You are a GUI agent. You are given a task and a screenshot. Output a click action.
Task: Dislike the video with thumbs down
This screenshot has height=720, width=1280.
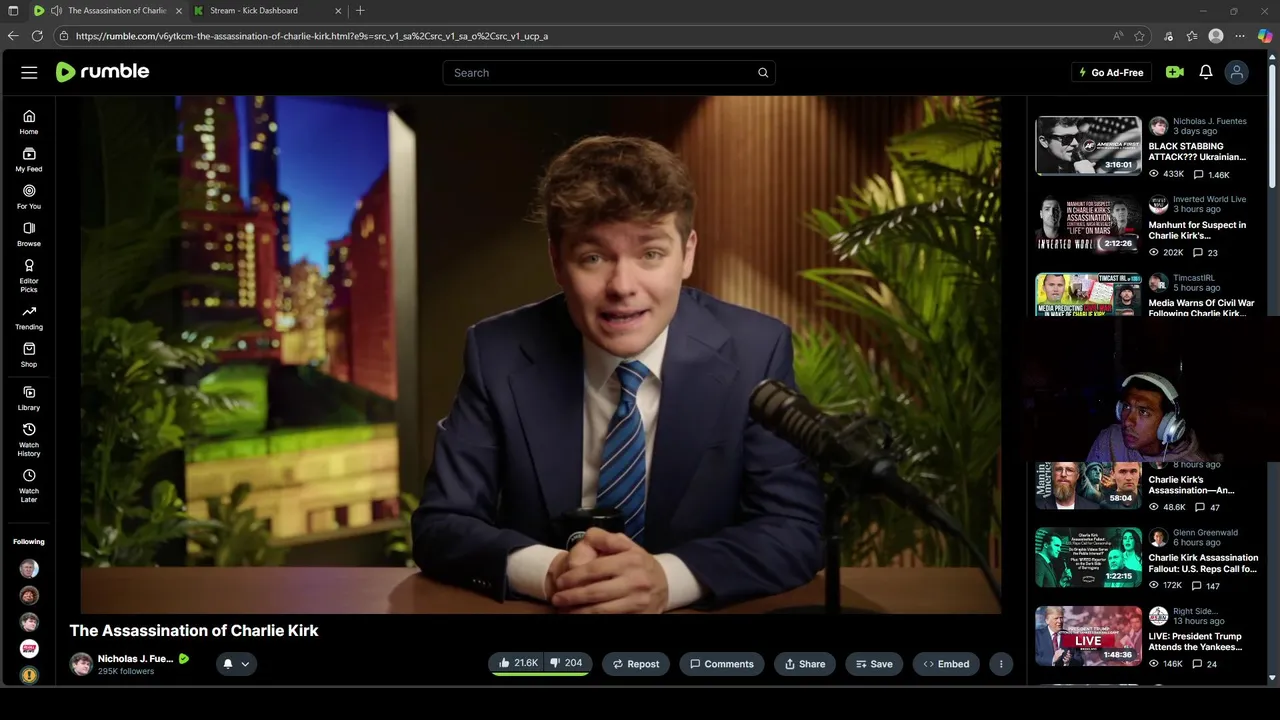pos(566,663)
